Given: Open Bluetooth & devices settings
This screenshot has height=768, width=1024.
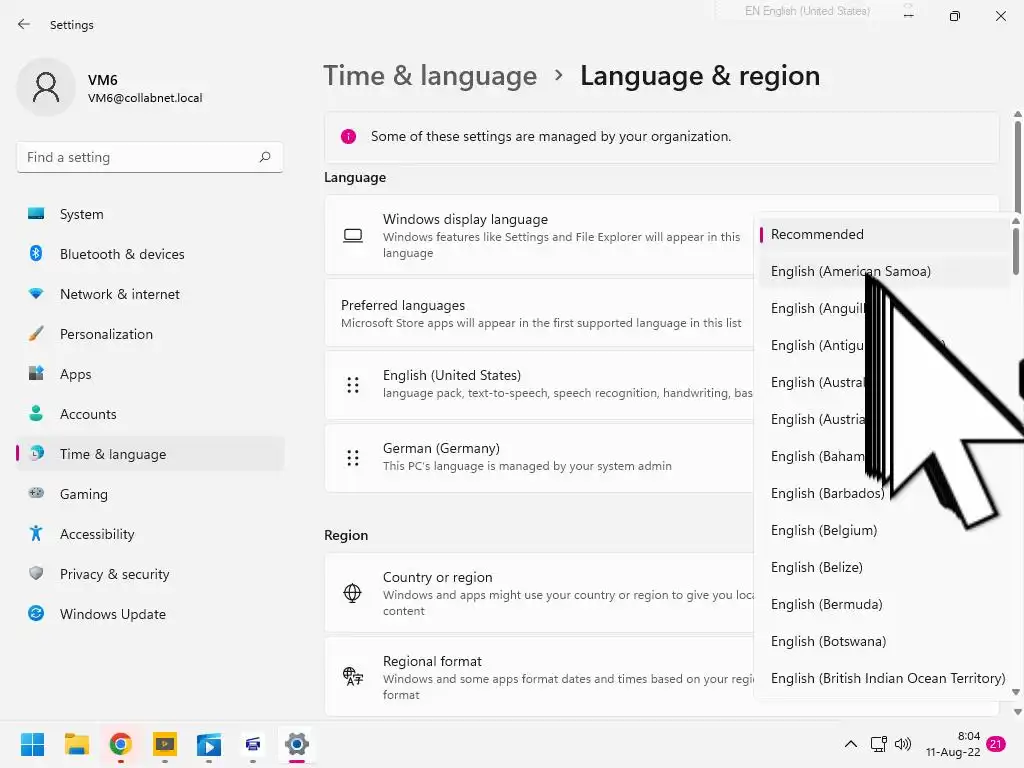Looking at the screenshot, I should click(150, 254).
